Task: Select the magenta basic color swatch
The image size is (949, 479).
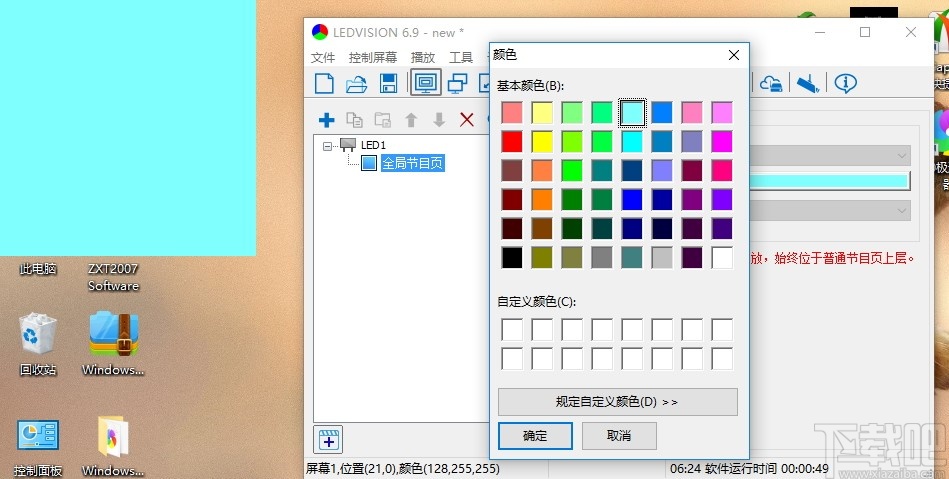Action: tap(722, 142)
